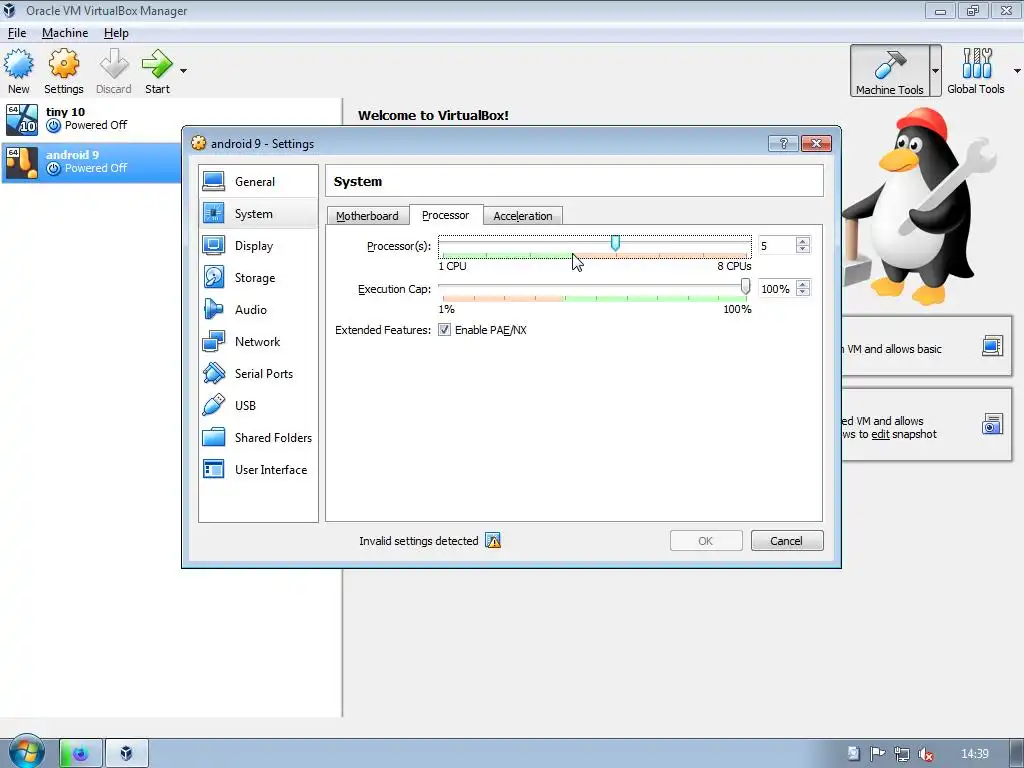Switch to the Motherboard tab
Viewport: 1024px width, 768px height.
pos(367,216)
